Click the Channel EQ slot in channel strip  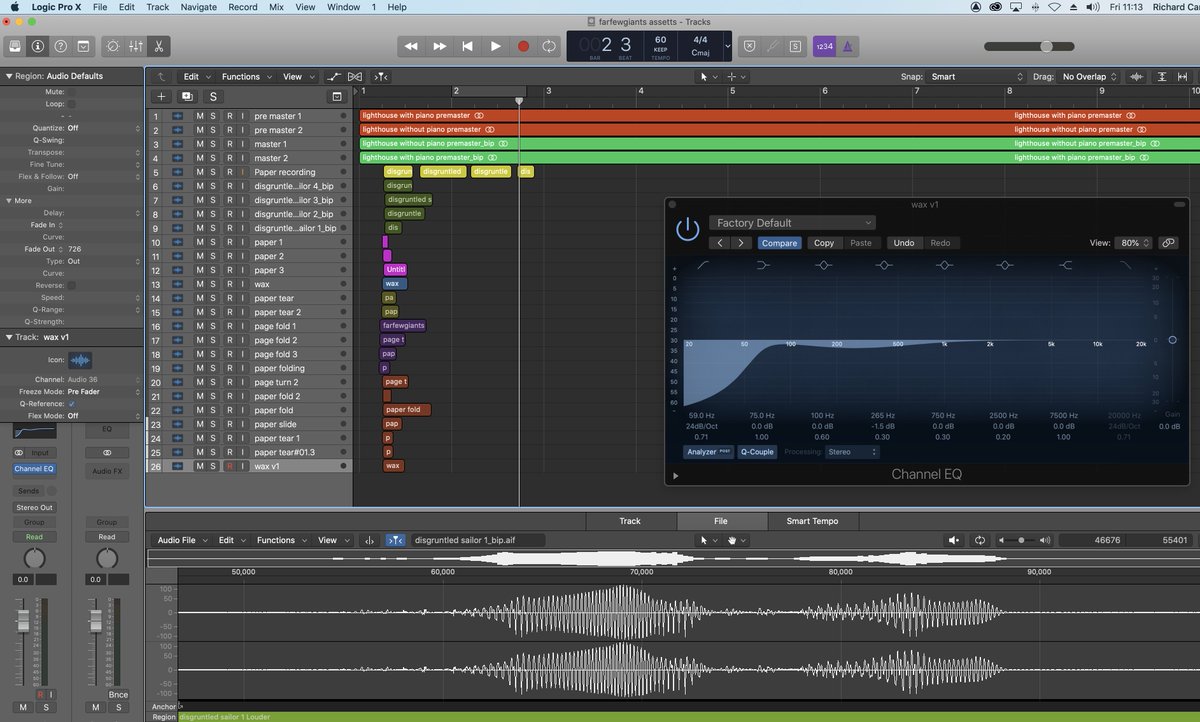(x=34, y=469)
